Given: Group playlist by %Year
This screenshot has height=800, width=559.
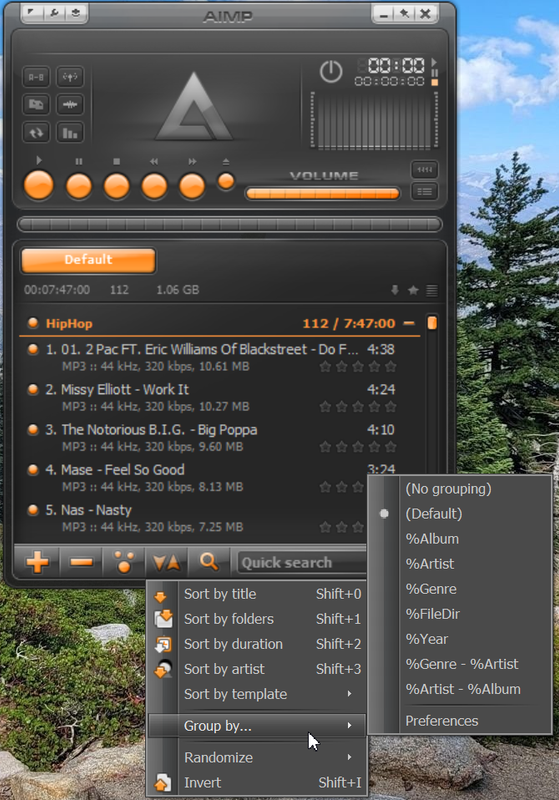Looking at the screenshot, I should pyautogui.click(x=460, y=639).
